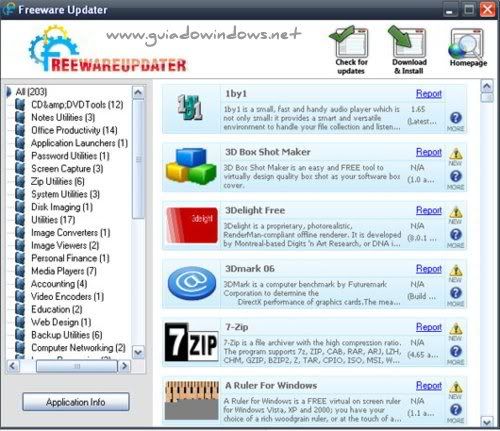The image size is (500, 431).
Task: Click NEW warning icon for 3Dmark 06
Action: [x=456, y=273]
